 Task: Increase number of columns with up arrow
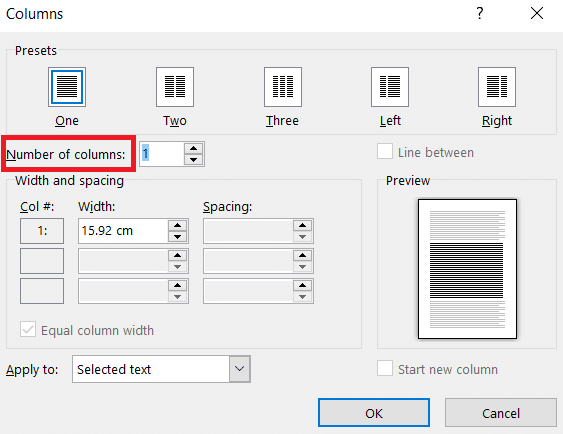(x=194, y=148)
